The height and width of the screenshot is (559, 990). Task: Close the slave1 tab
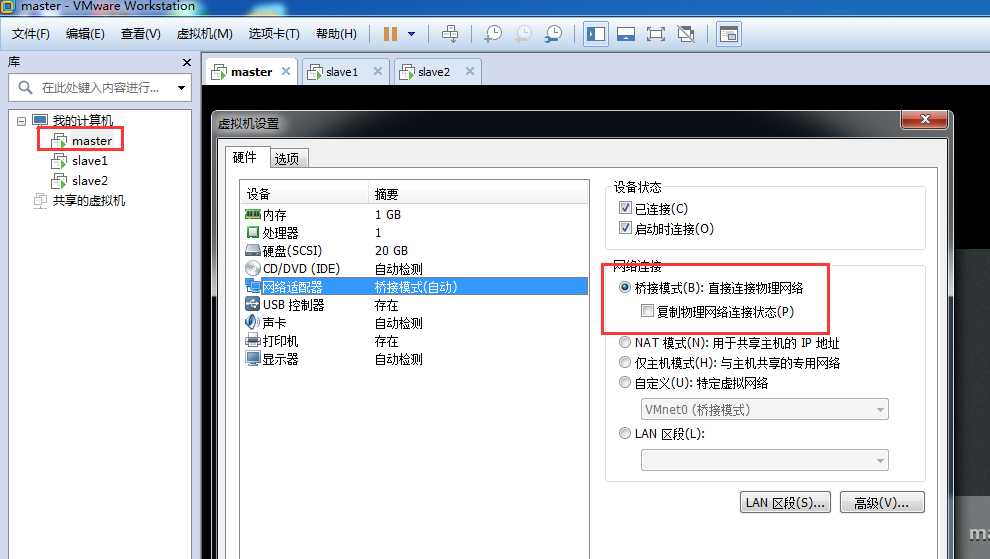378,71
